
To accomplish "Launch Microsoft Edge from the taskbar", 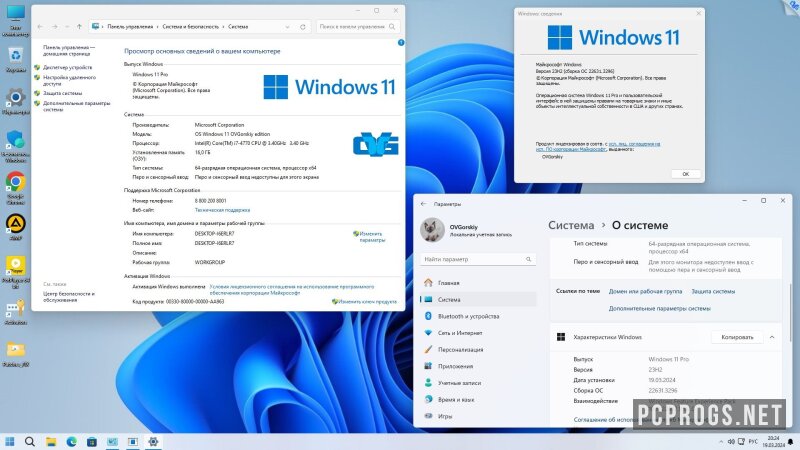I will (x=71, y=441).
